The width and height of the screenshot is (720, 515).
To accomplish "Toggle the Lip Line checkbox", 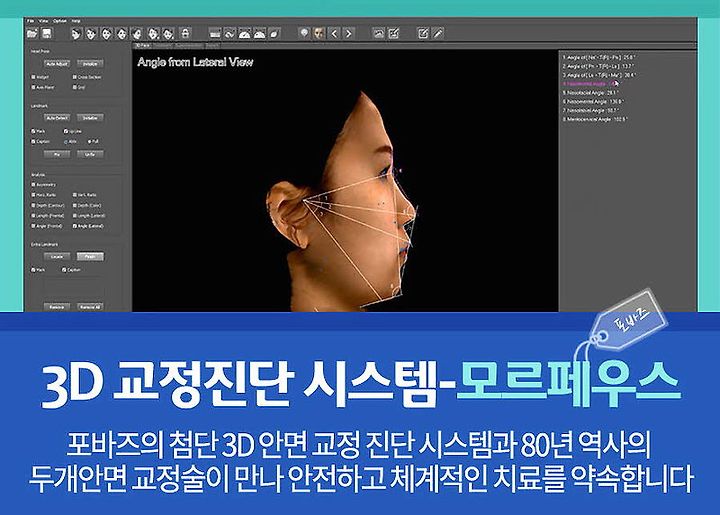I will pos(66,131).
